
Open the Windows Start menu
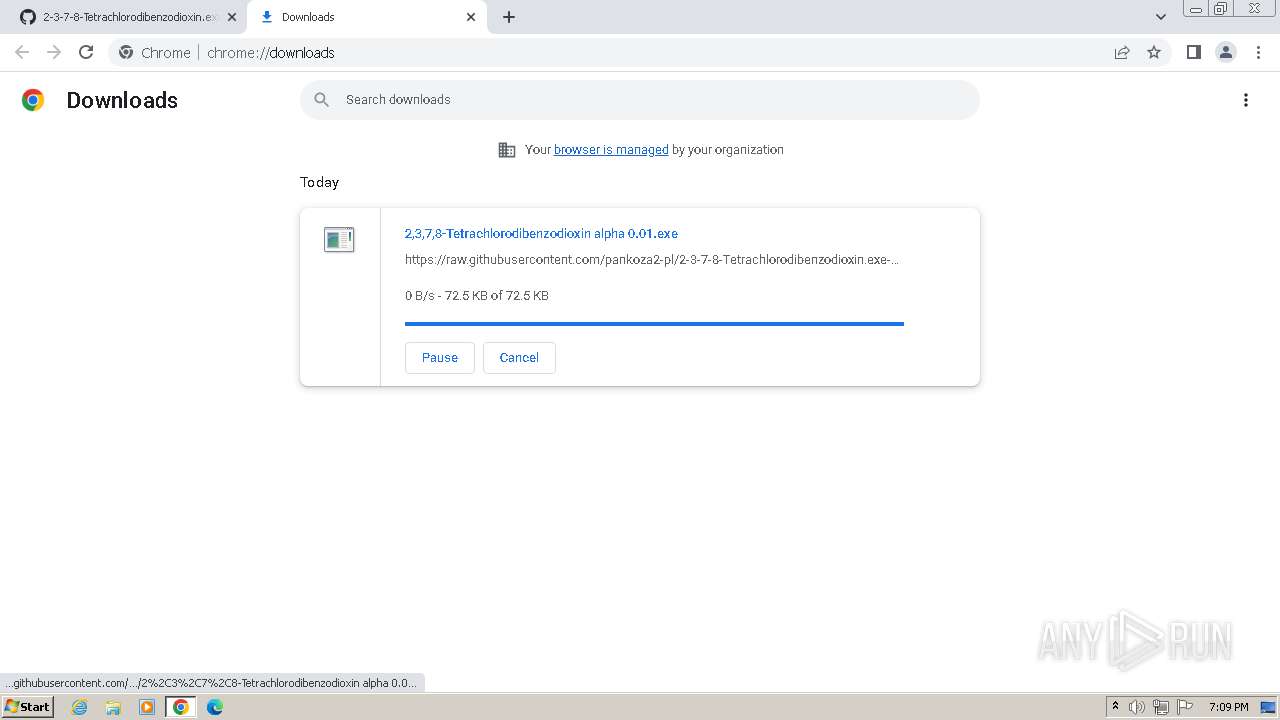tap(27, 707)
